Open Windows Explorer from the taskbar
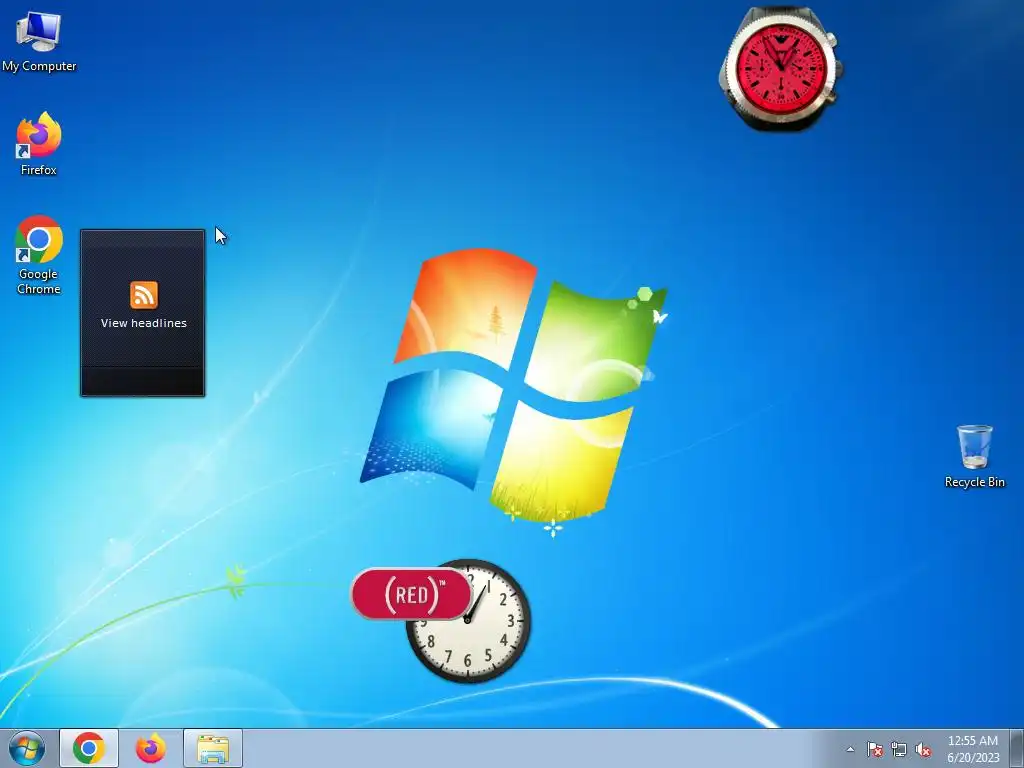 [213, 748]
